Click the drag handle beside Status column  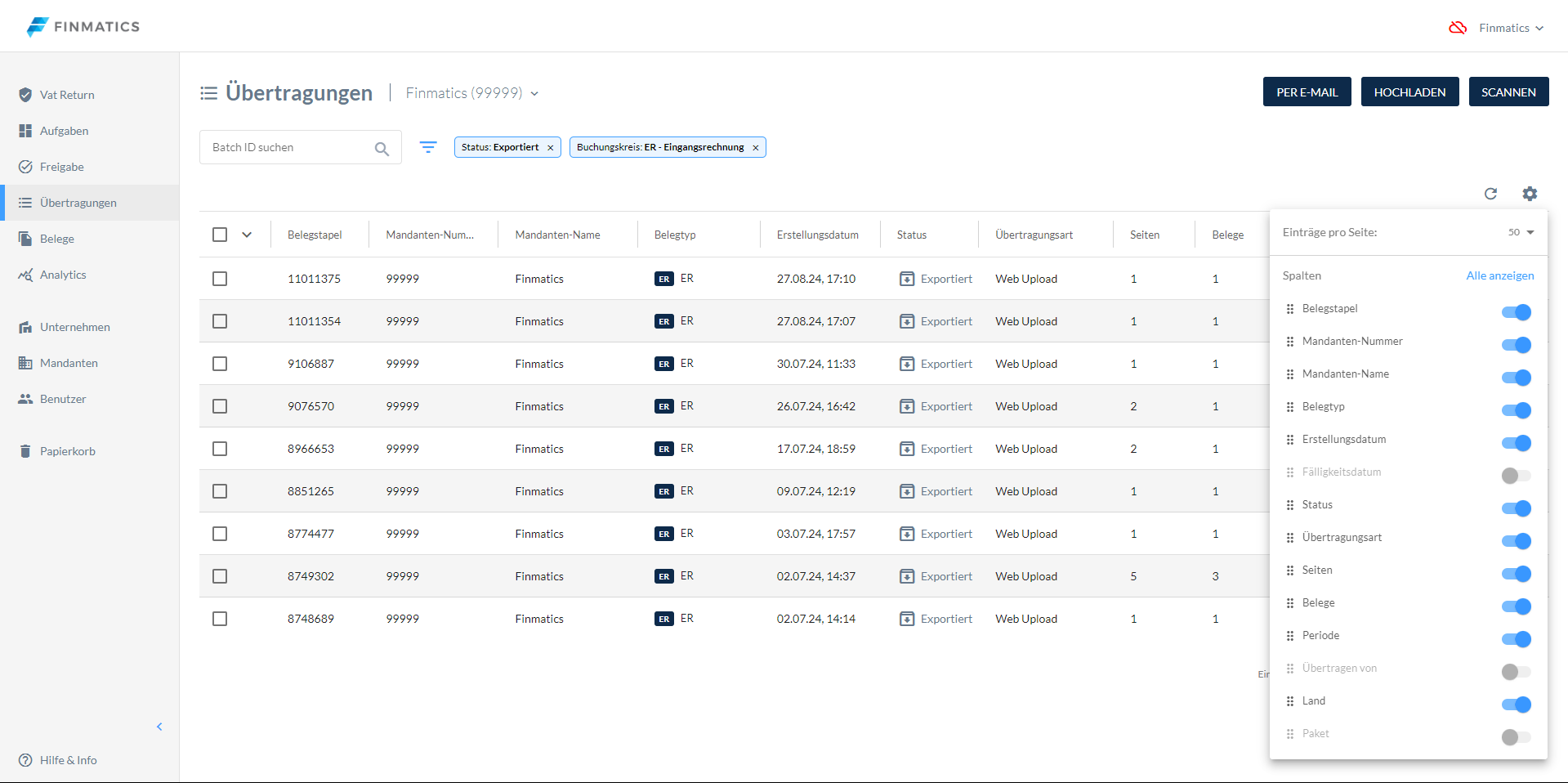(1290, 505)
